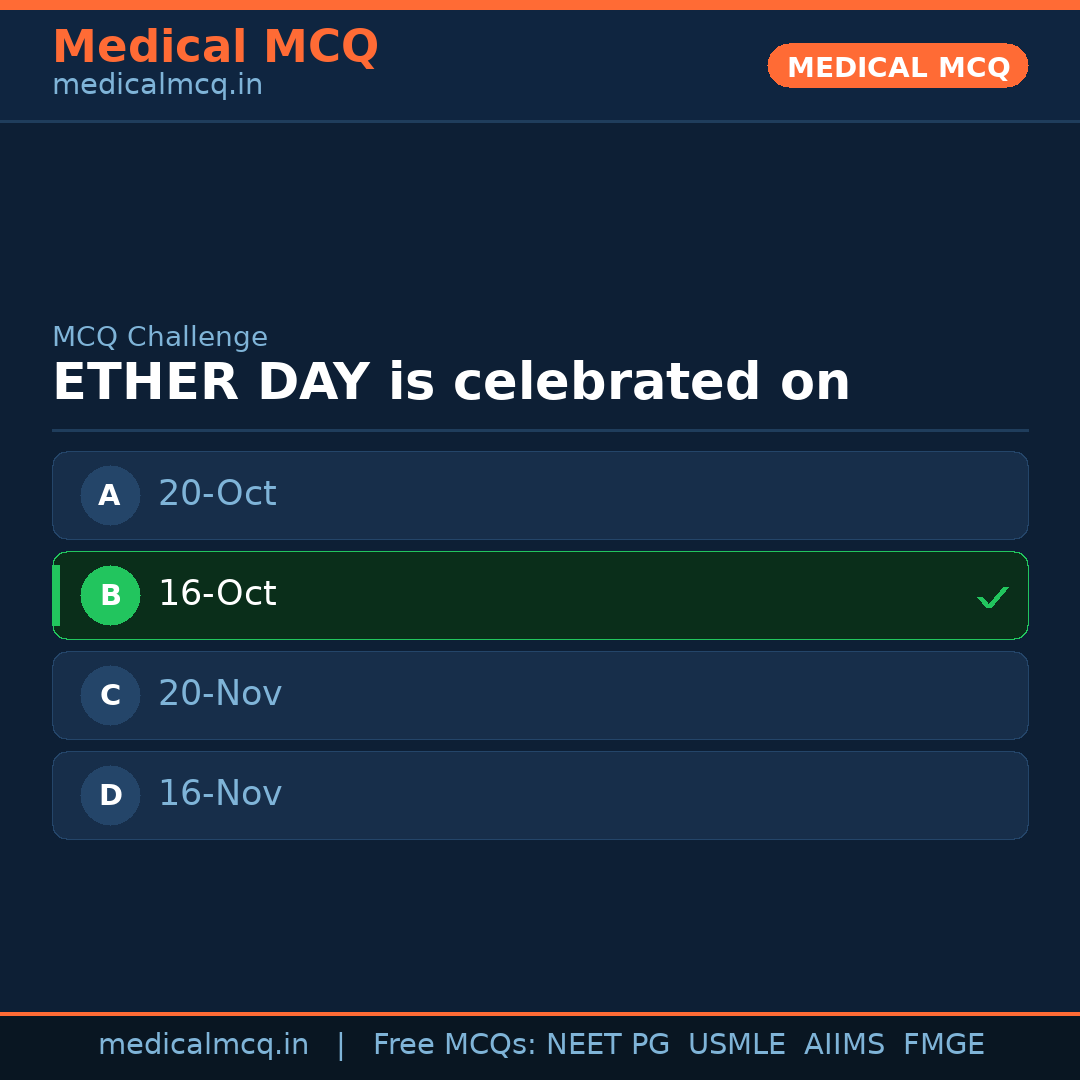1080x1080 pixels.
Task: Expand the question heading ETHER DAY
Action: (451, 381)
